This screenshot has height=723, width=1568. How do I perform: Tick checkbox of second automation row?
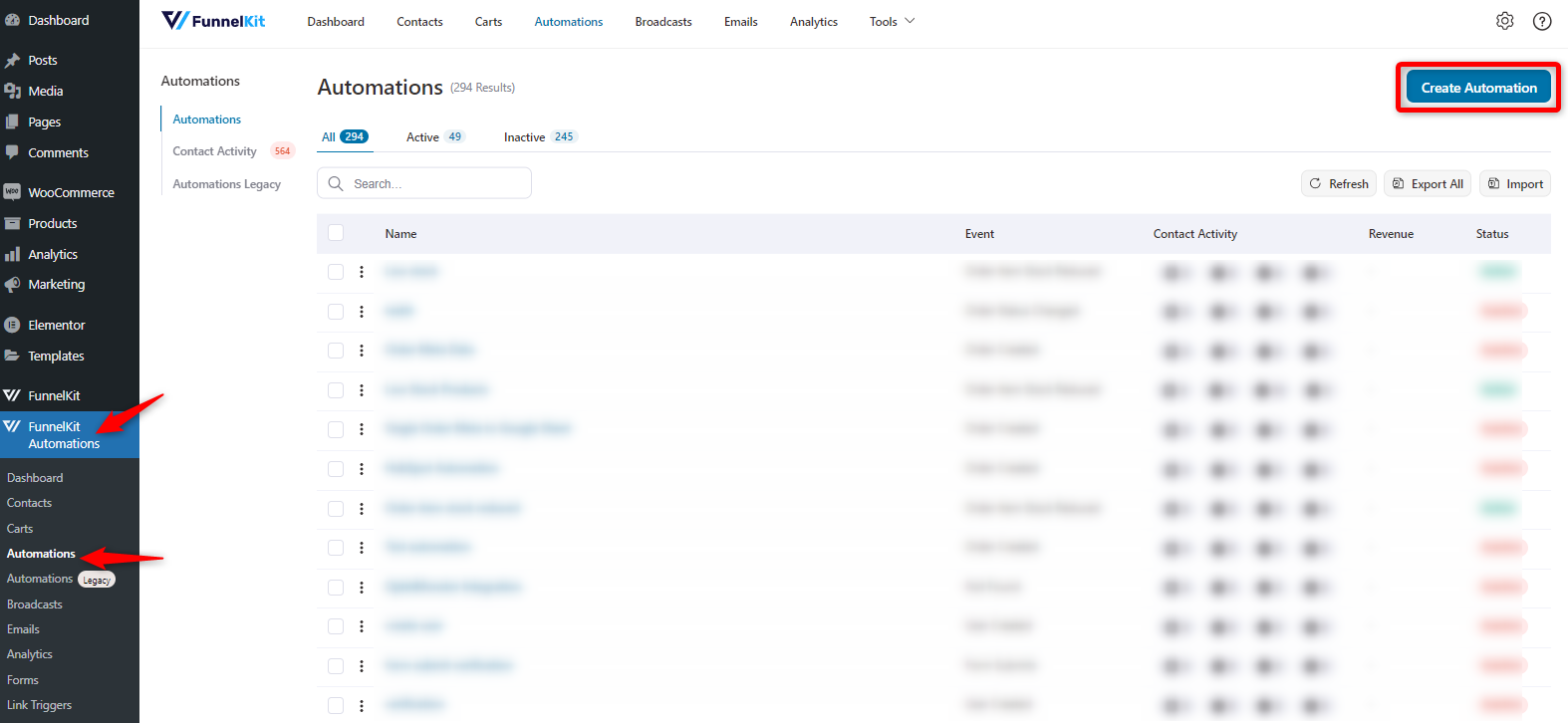336,312
